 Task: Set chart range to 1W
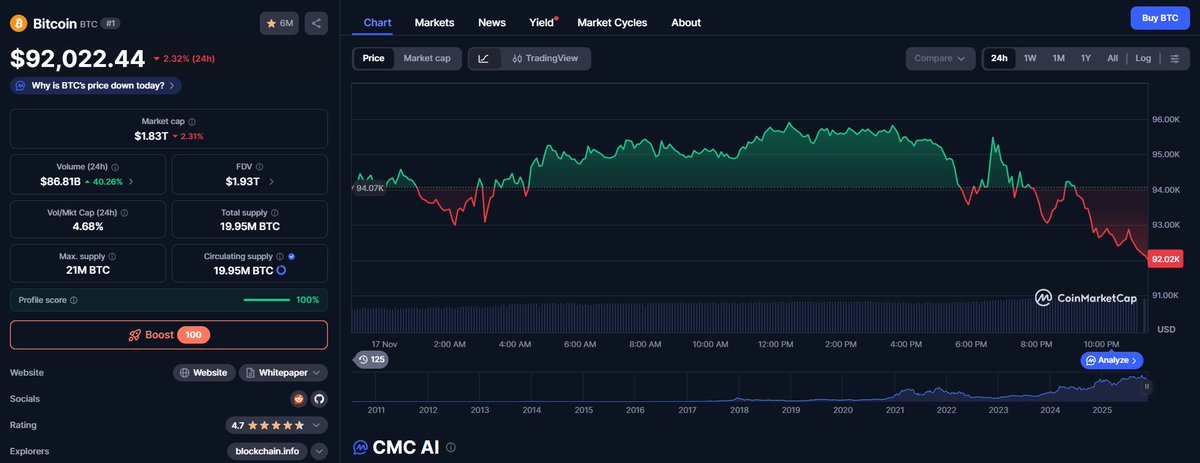pyautogui.click(x=1030, y=58)
